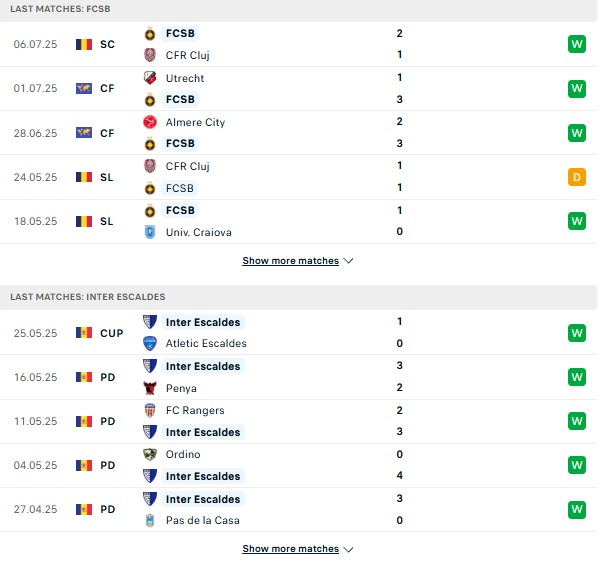Click the FC Rangers crest icon
Viewport: 602px width, 564px height.
click(150, 410)
